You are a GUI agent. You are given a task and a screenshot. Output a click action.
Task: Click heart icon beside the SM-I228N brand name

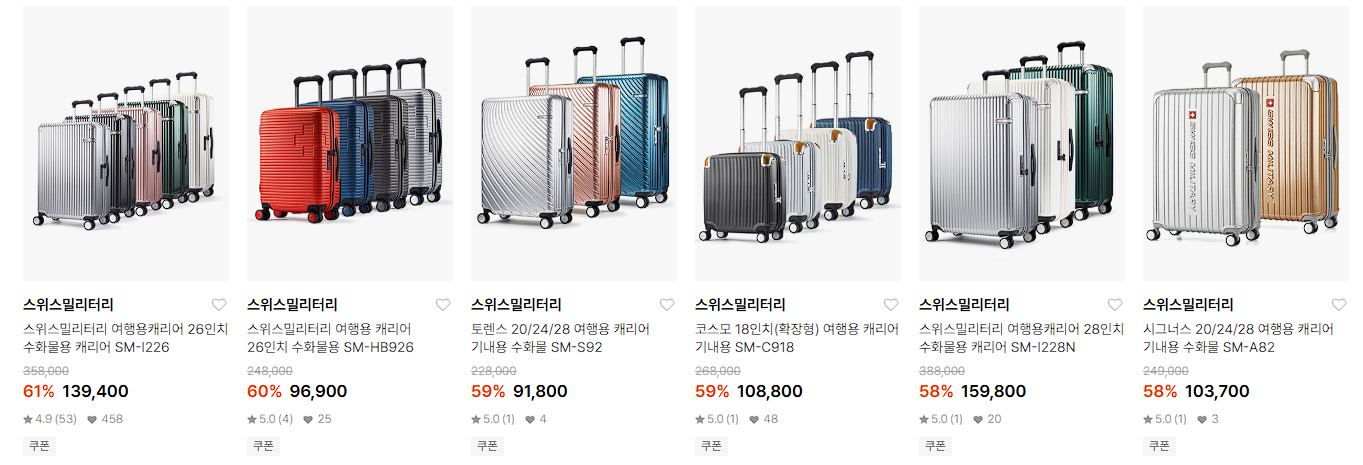pyautogui.click(x=1115, y=305)
